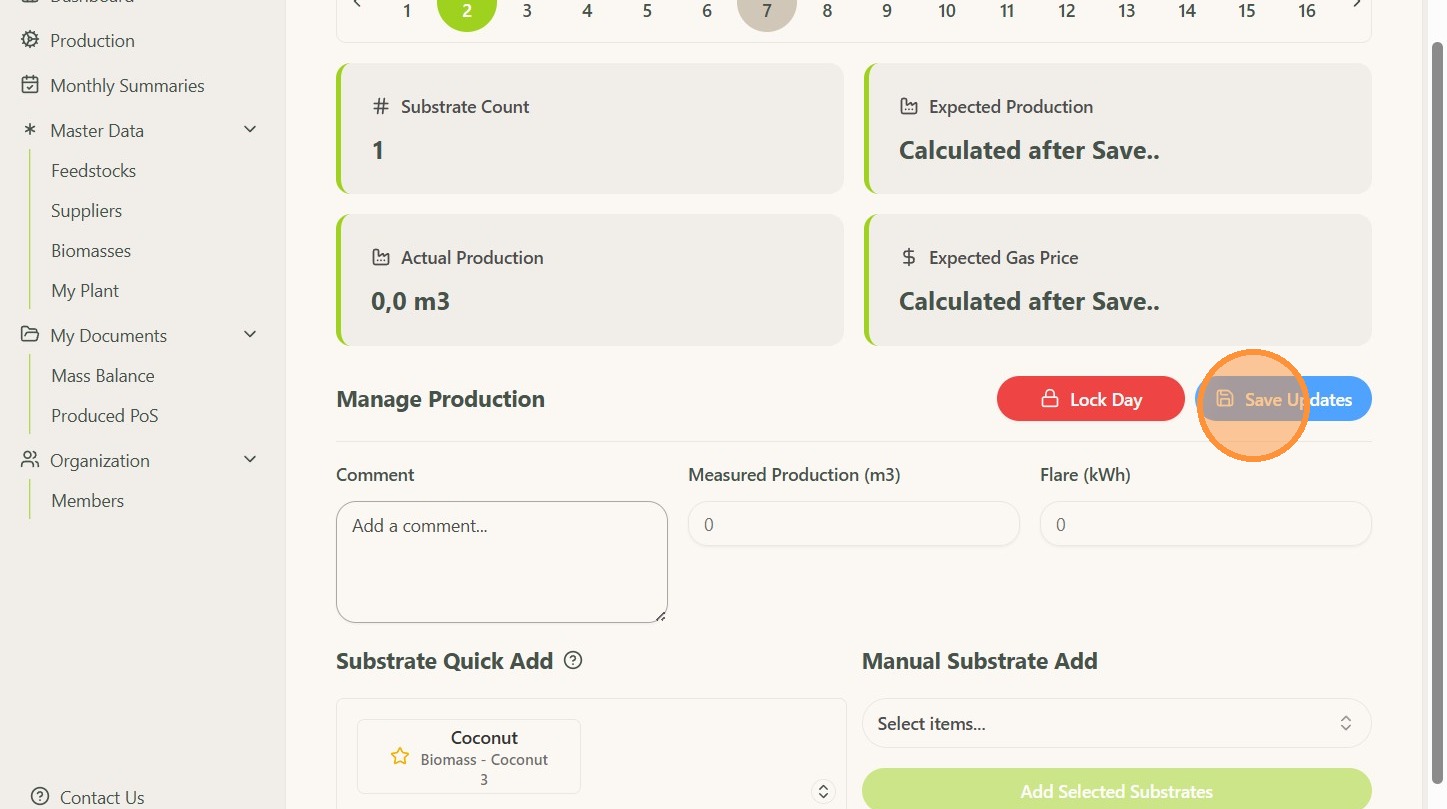Select day 12 in the day picker
This screenshot has height=809, width=1447.
1067,11
